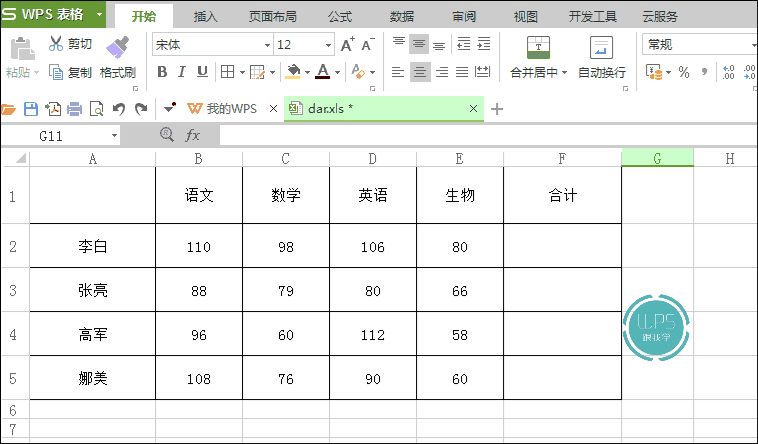Click the Name Box showing G11
Screen dimensions: 758x444
(x=60, y=135)
